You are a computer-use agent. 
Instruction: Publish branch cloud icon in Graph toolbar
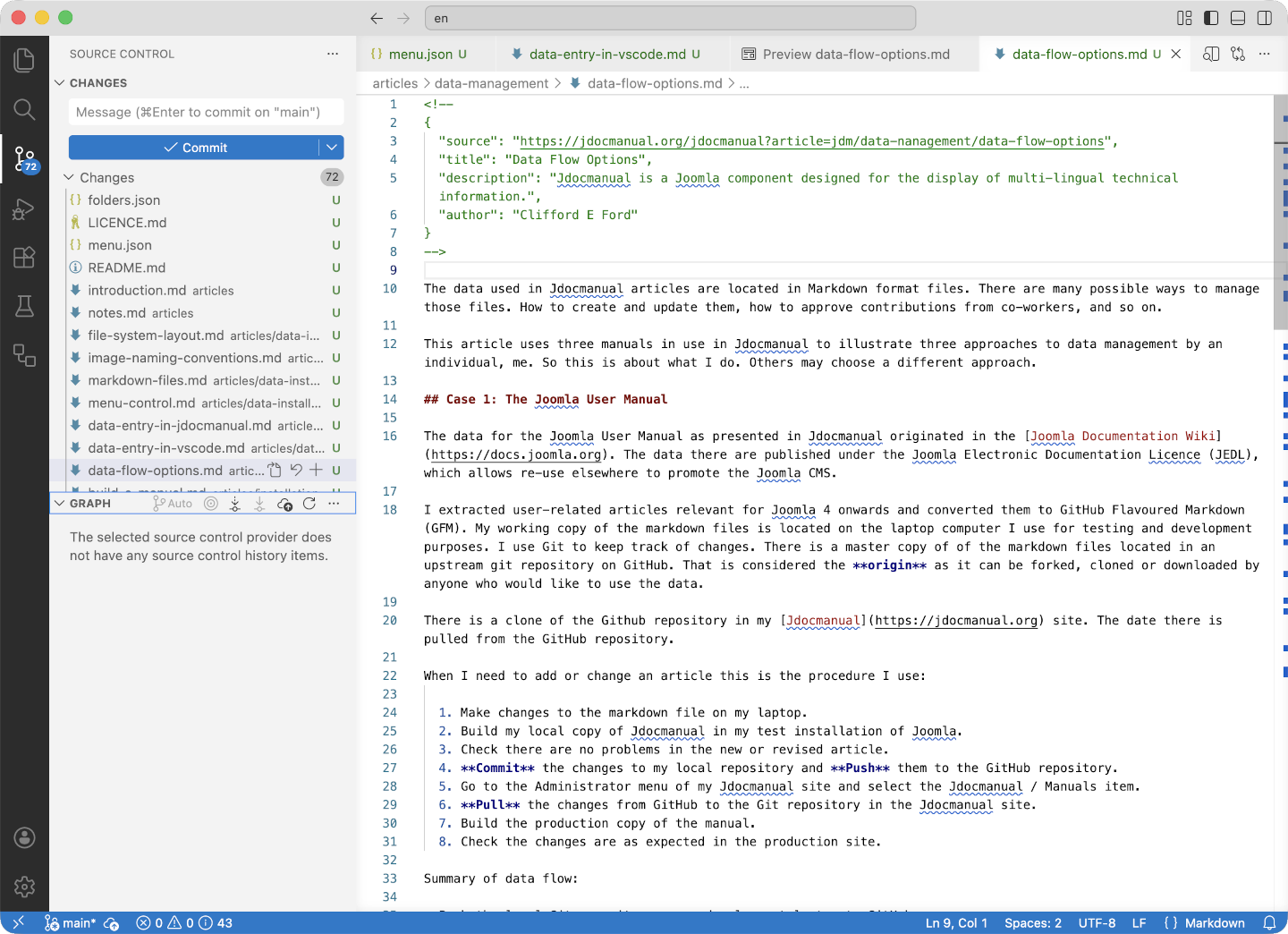point(284,504)
